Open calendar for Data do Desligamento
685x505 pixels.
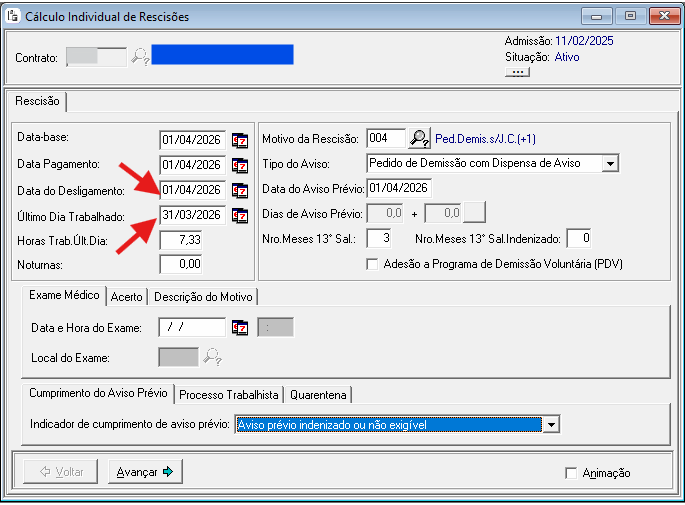coord(240,190)
